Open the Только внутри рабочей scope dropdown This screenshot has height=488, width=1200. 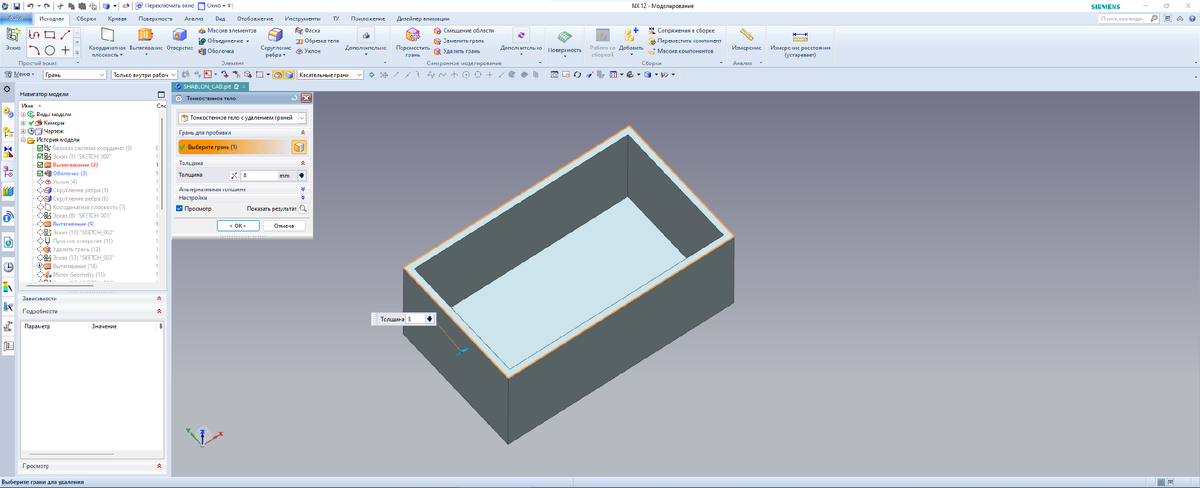[x=145, y=74]
